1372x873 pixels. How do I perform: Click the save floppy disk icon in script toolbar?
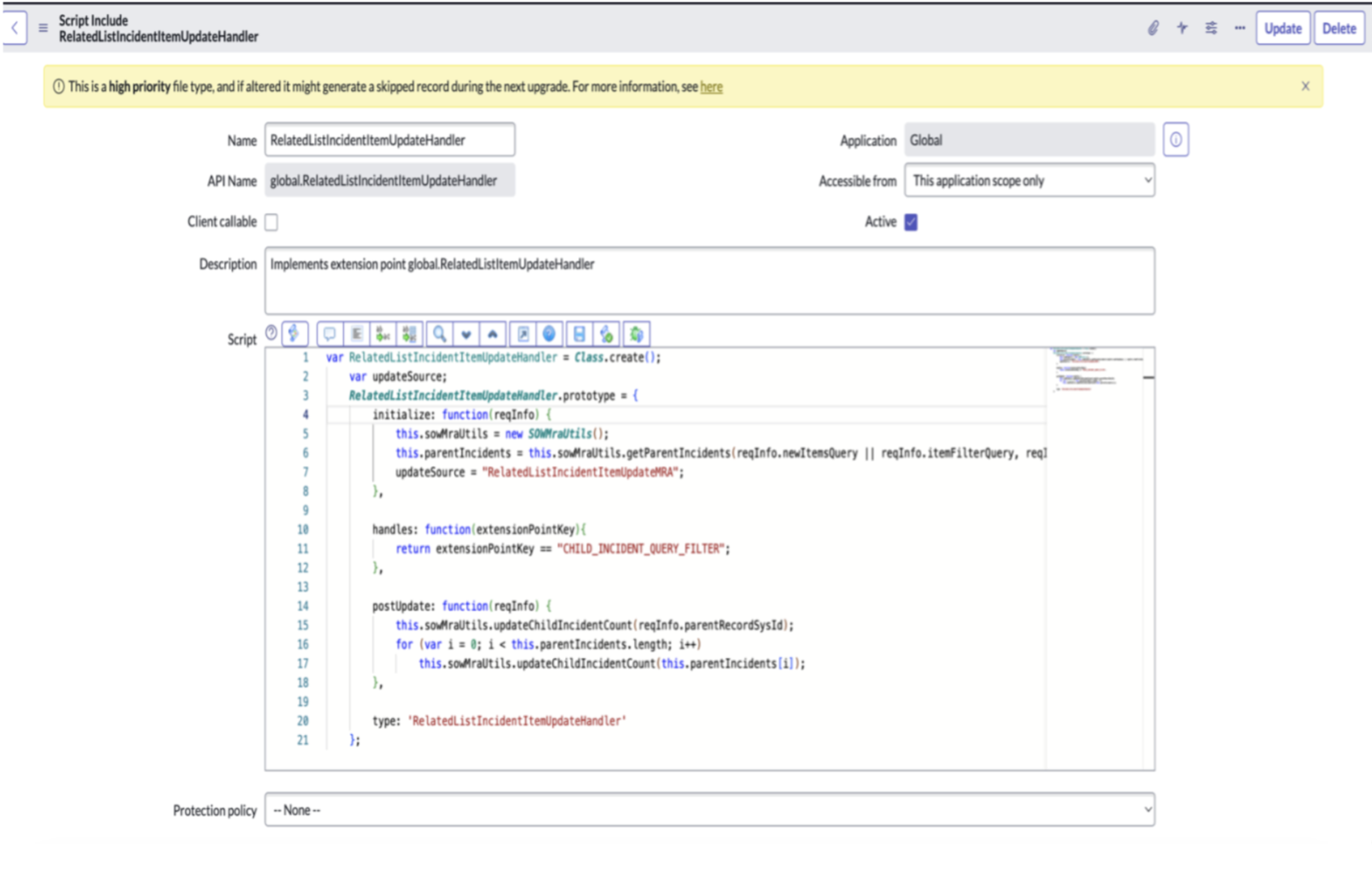[x=580, y=334]
